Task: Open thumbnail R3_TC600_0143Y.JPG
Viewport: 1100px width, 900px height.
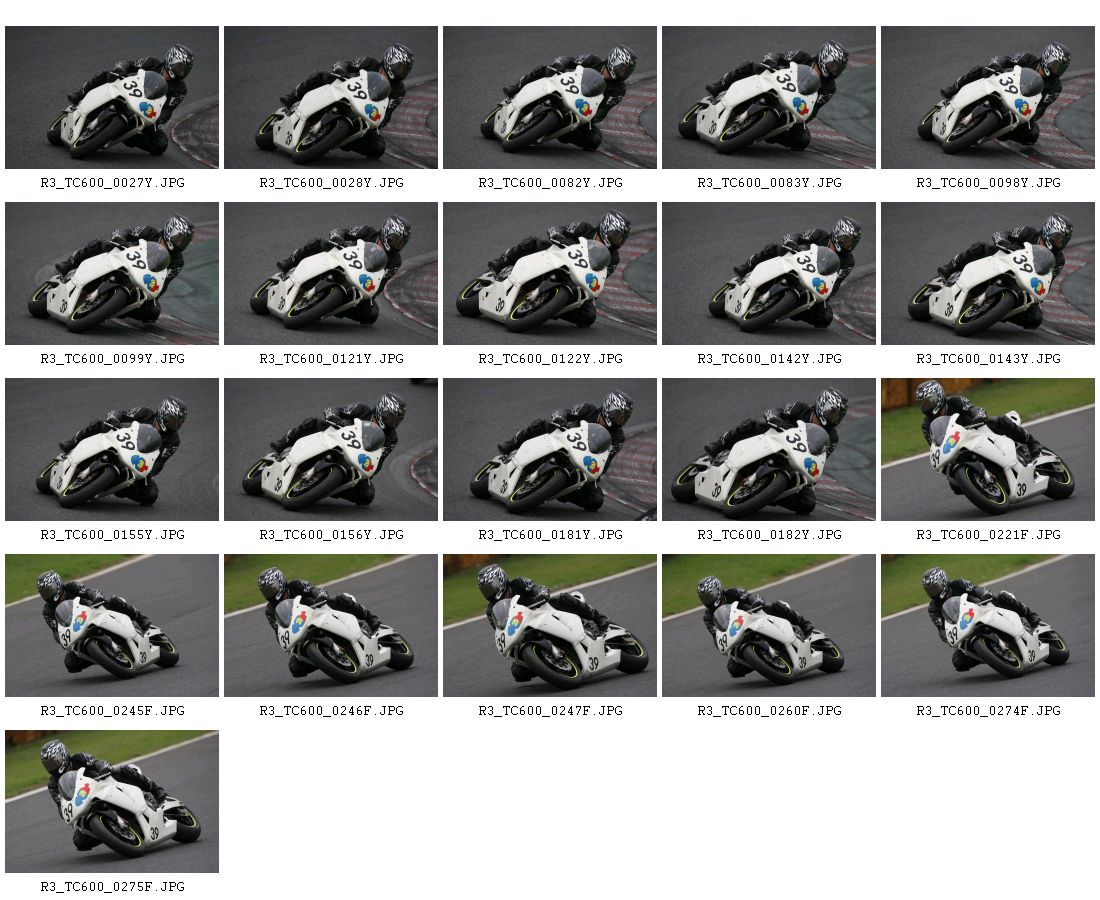Action: pos(988,274)
